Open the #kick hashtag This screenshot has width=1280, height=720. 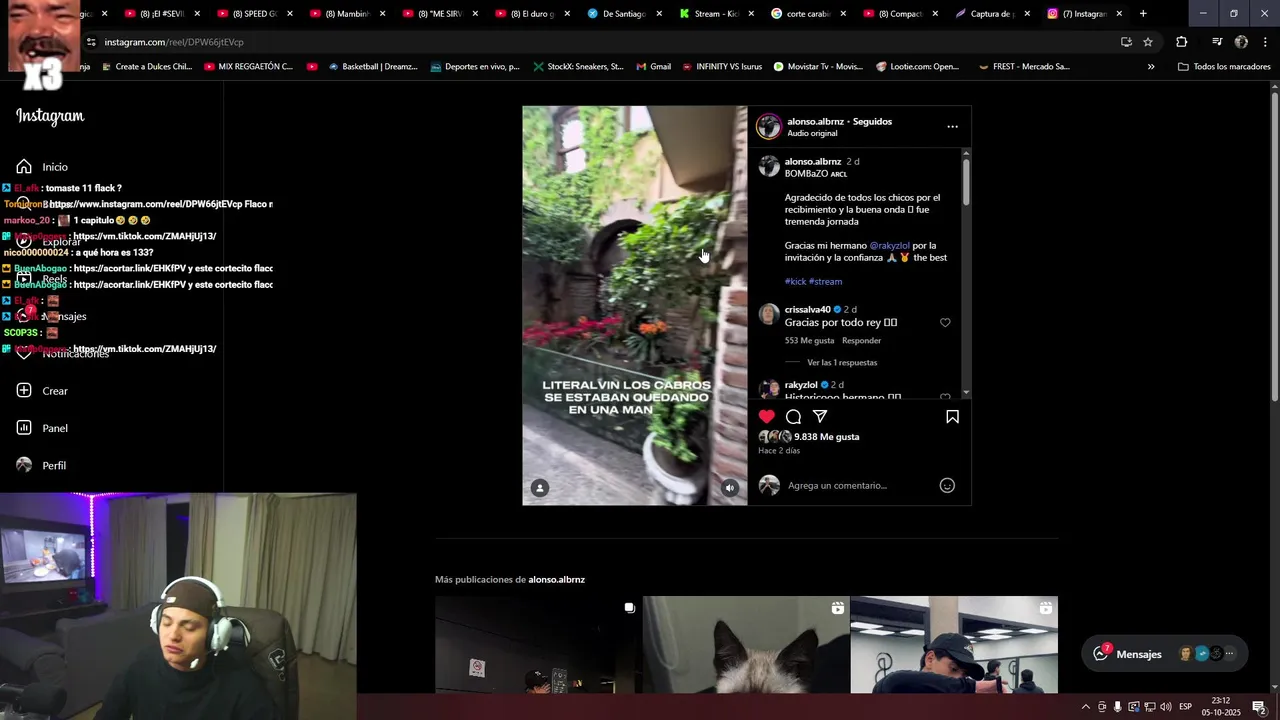795,281
